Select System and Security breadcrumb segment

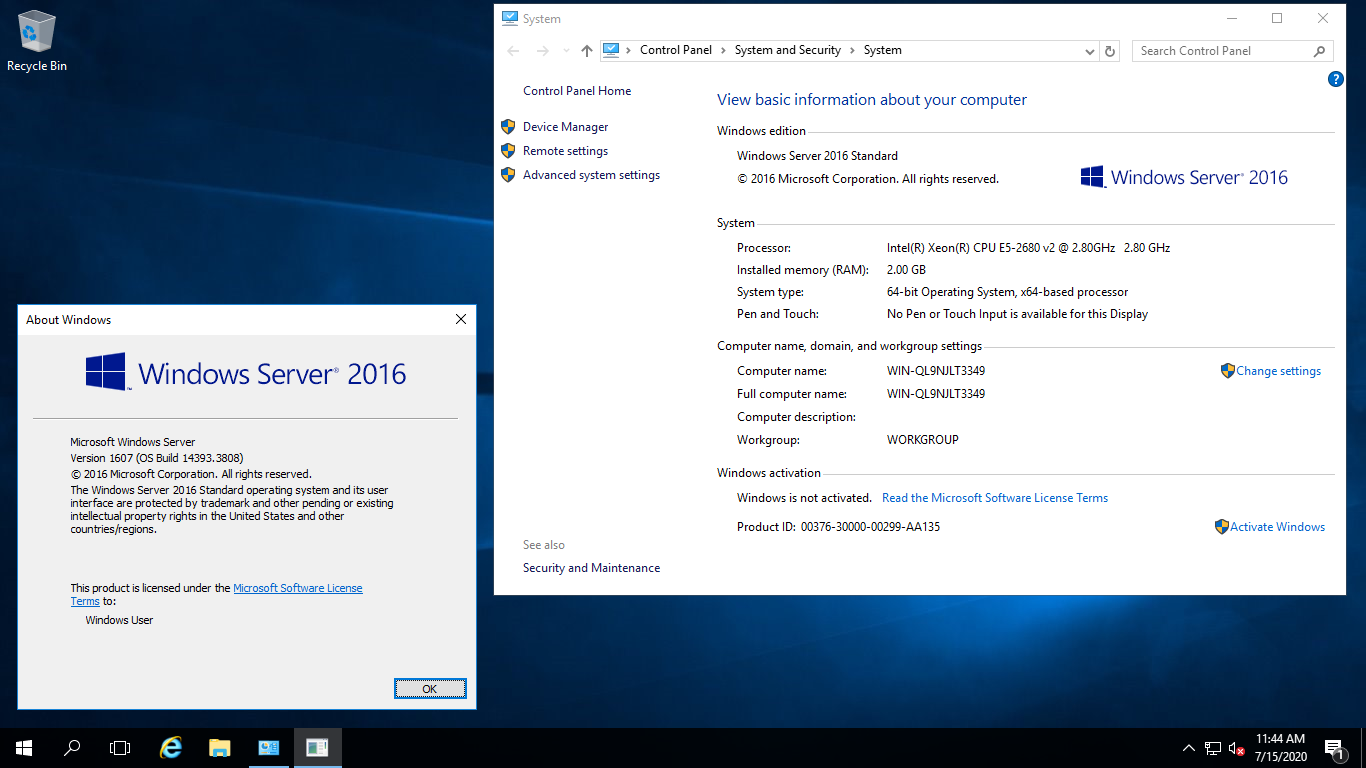click(787, 50)
